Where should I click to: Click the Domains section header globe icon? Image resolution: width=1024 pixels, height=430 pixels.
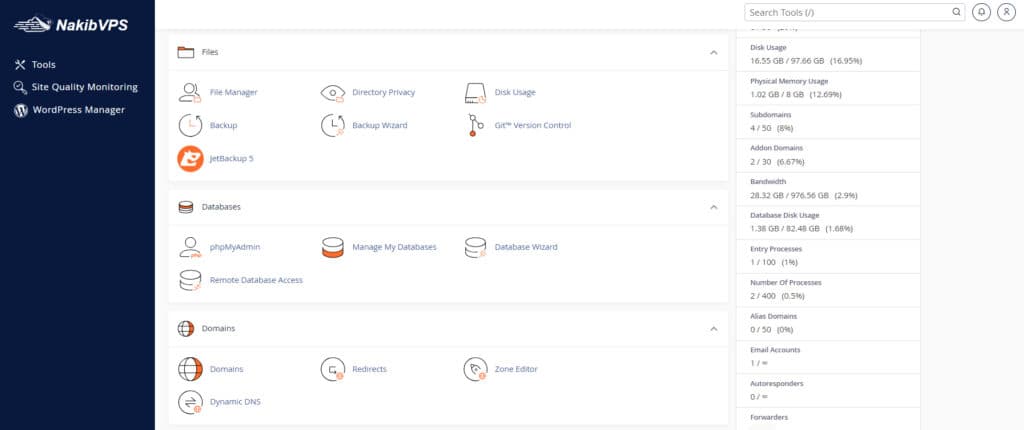click(x=185, y=329)
